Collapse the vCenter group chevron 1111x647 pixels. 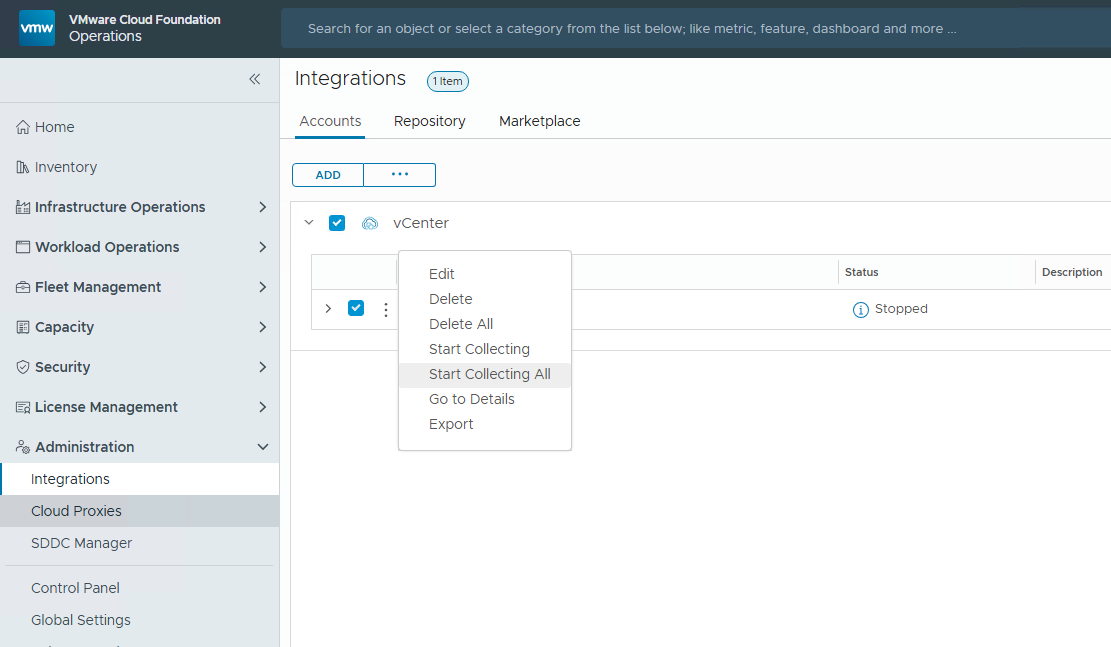pyautogui.click(x=309, y=223)
